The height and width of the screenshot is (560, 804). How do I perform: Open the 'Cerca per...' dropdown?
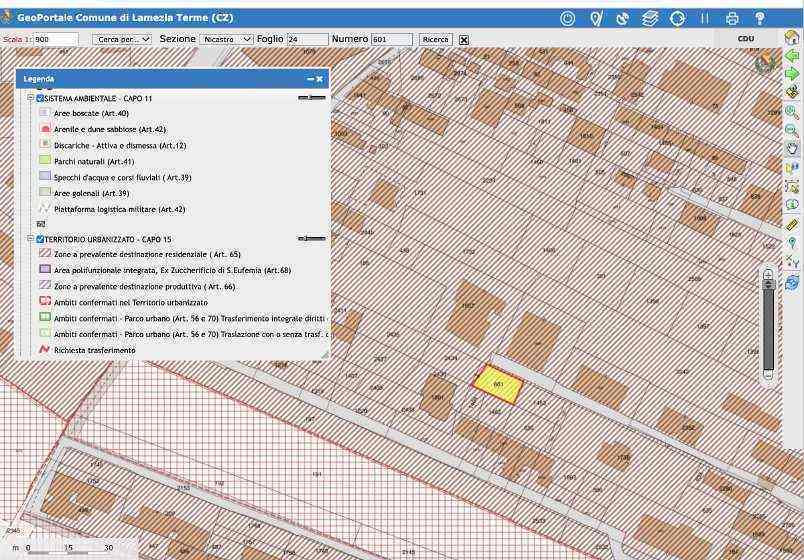(122, 39)
